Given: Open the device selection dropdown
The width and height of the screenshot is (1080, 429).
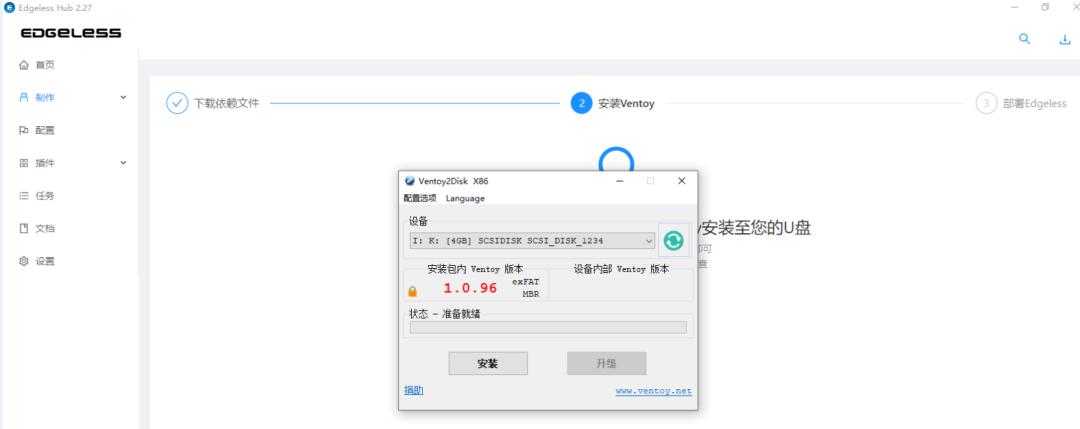Looking at the screenshot, I should [532, 240].
